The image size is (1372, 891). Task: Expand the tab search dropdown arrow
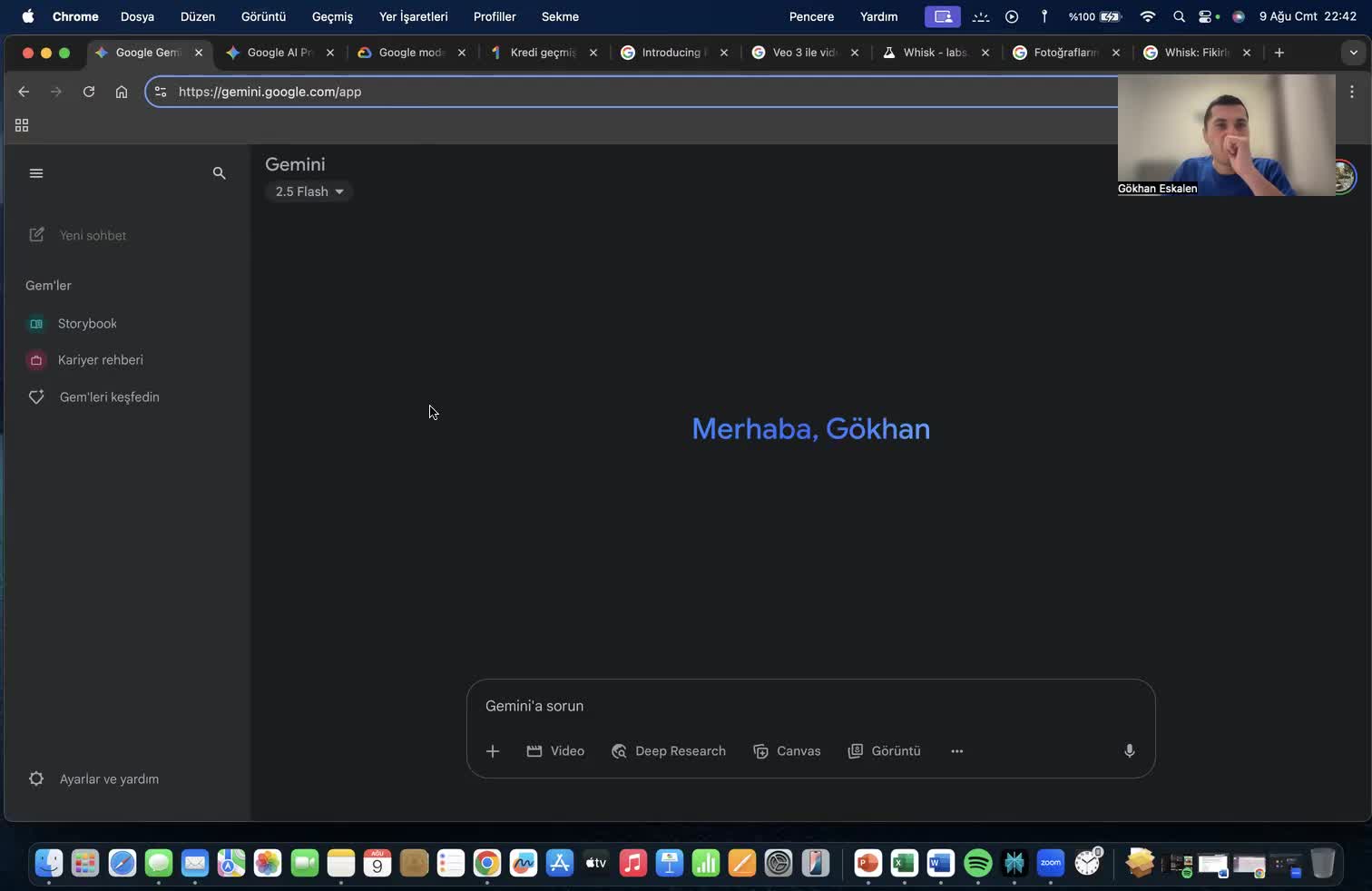[x=1353, y=53]
